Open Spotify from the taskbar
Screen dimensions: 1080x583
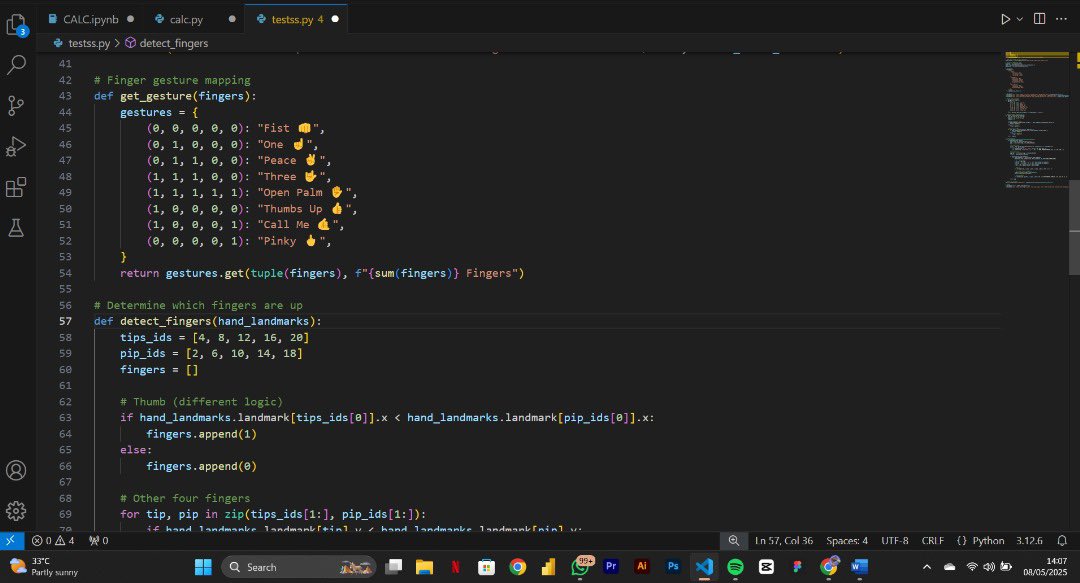pos(735,566)
